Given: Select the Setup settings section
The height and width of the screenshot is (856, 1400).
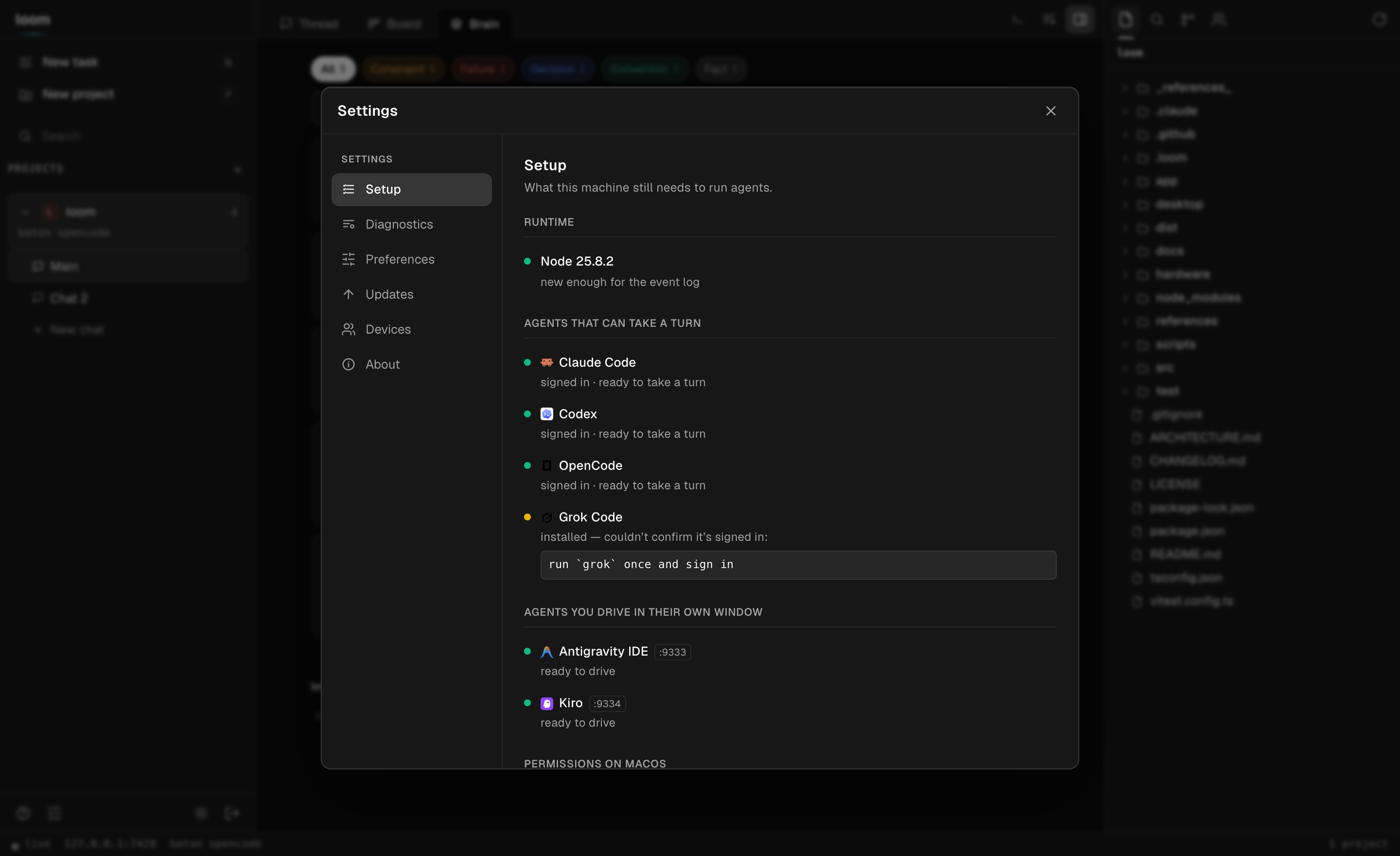Looking at the screenshot, I should (411, 189).
